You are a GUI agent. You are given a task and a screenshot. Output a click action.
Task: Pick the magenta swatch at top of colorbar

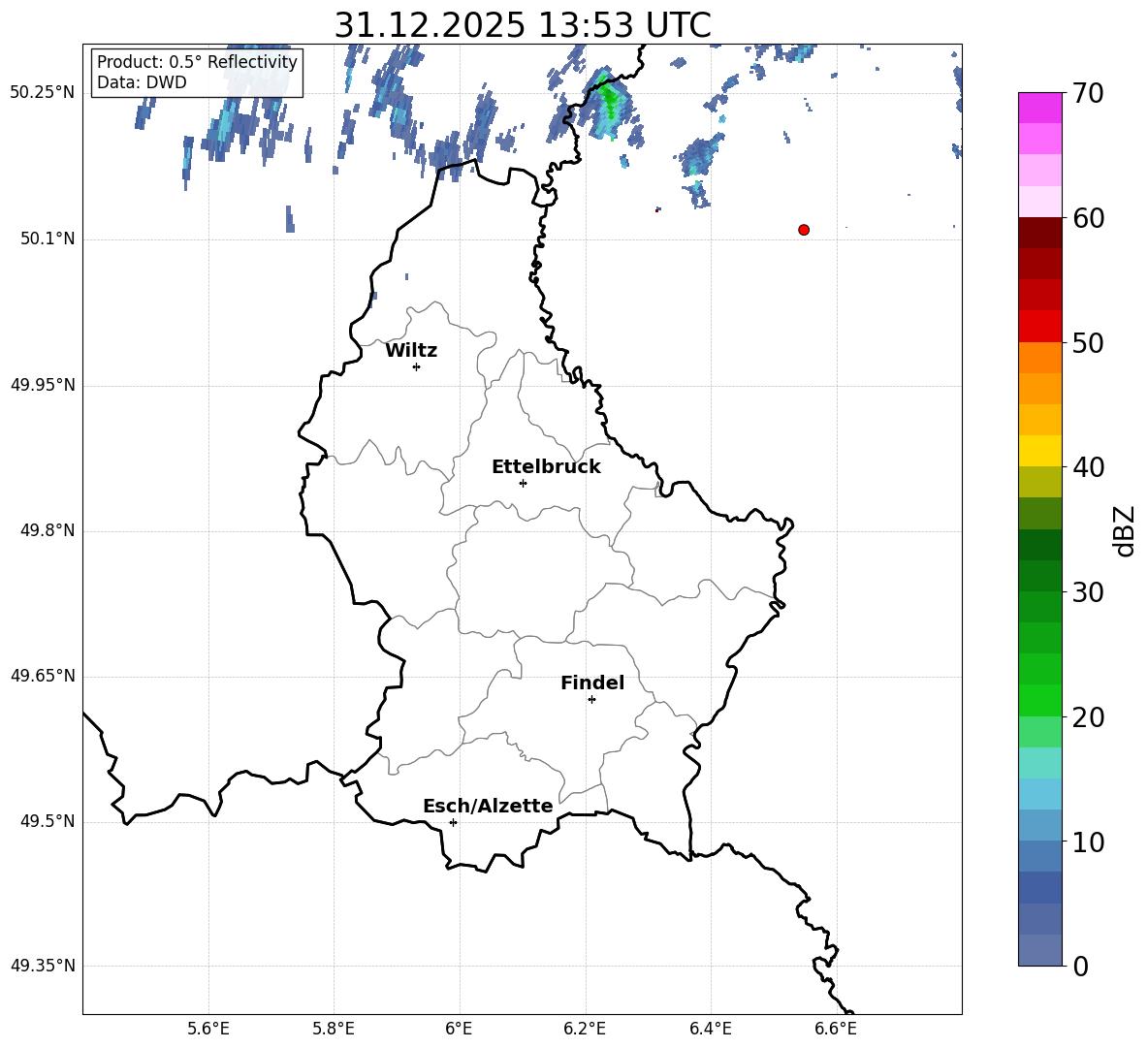click(x=1040, y=108)
